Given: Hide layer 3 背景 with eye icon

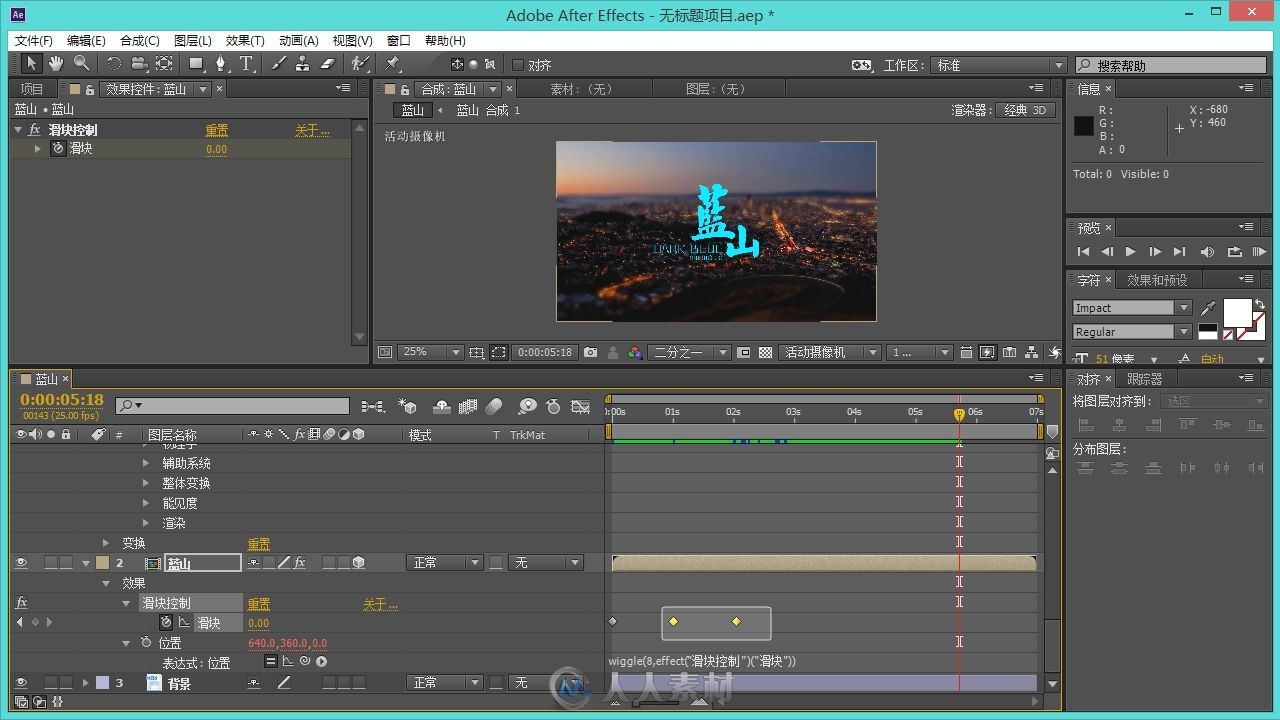Looking at the screenshot, I should [21, 683].
